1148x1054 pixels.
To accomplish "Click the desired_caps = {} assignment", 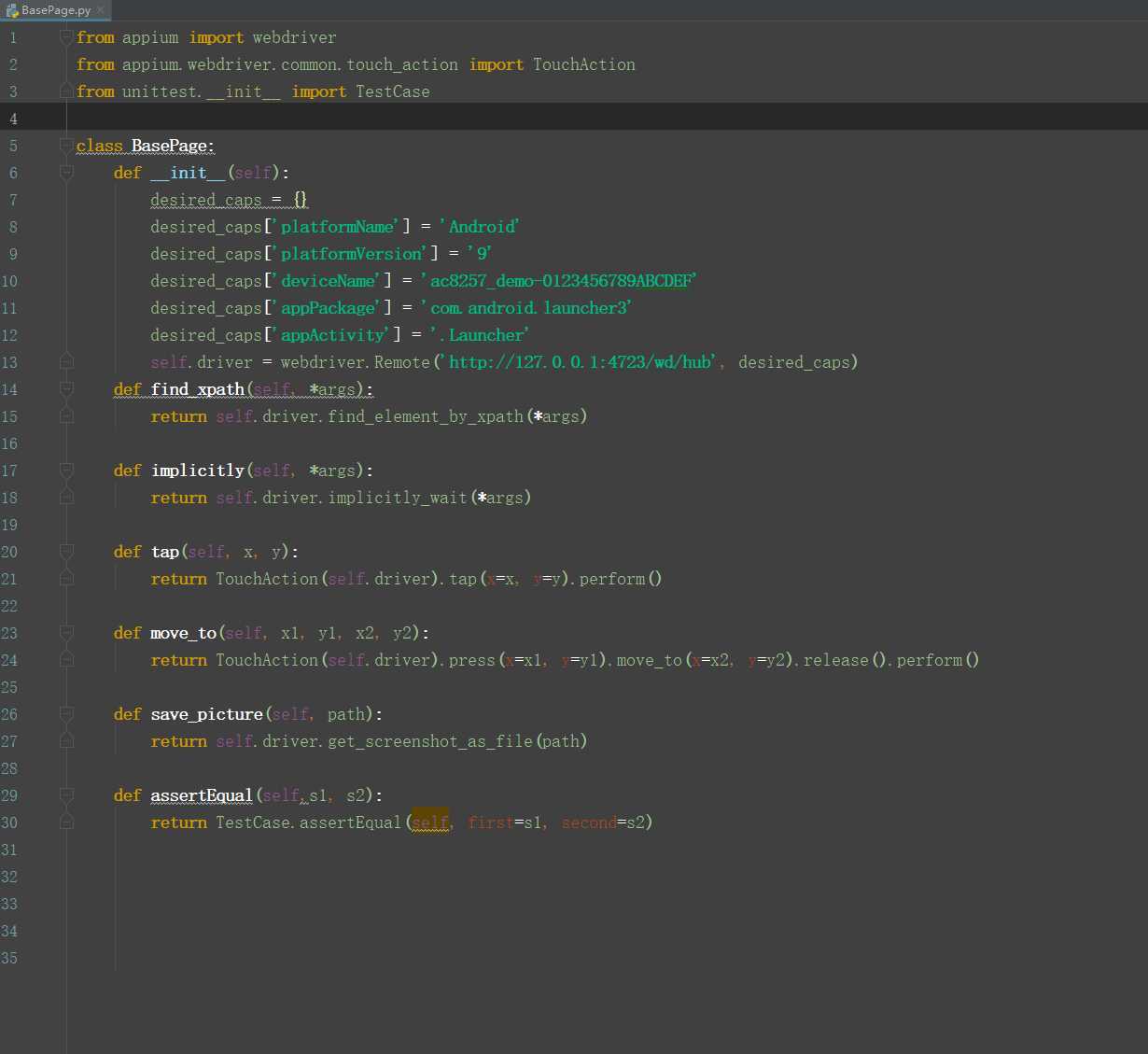I will (229, 200).
